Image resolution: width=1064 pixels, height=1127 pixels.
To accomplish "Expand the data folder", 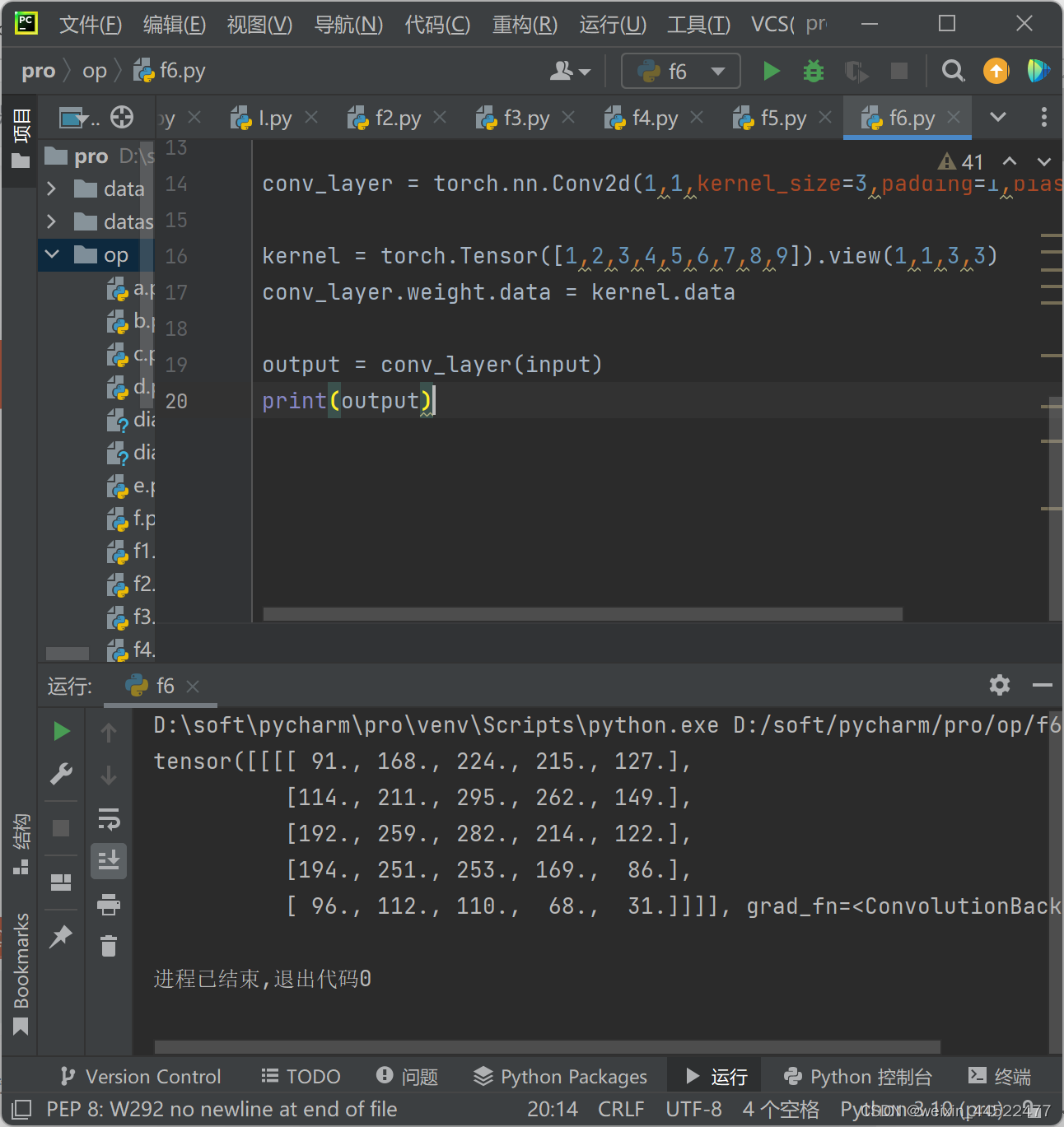I will 52,189.
